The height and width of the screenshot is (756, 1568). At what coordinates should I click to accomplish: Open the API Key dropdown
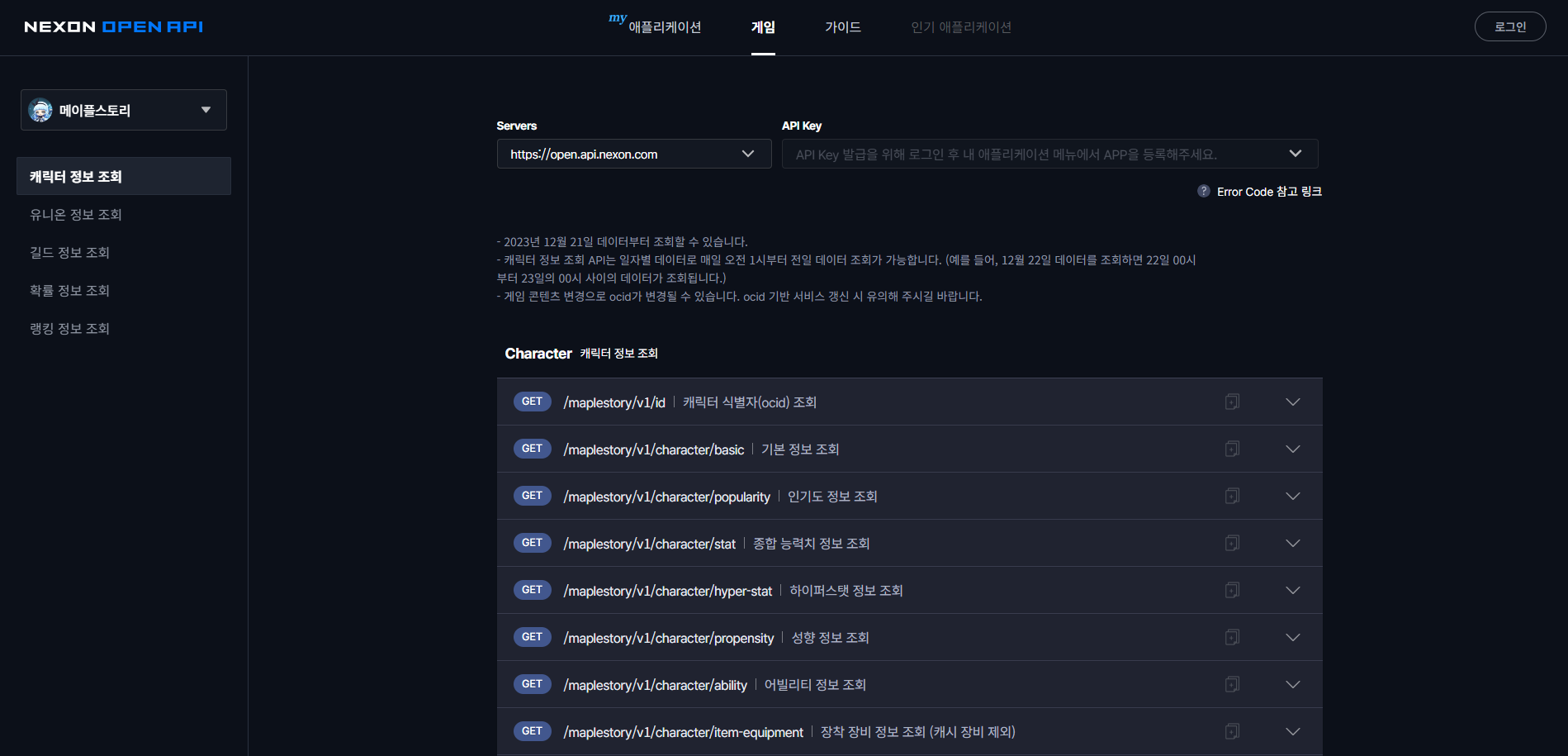click(1295, 154)
